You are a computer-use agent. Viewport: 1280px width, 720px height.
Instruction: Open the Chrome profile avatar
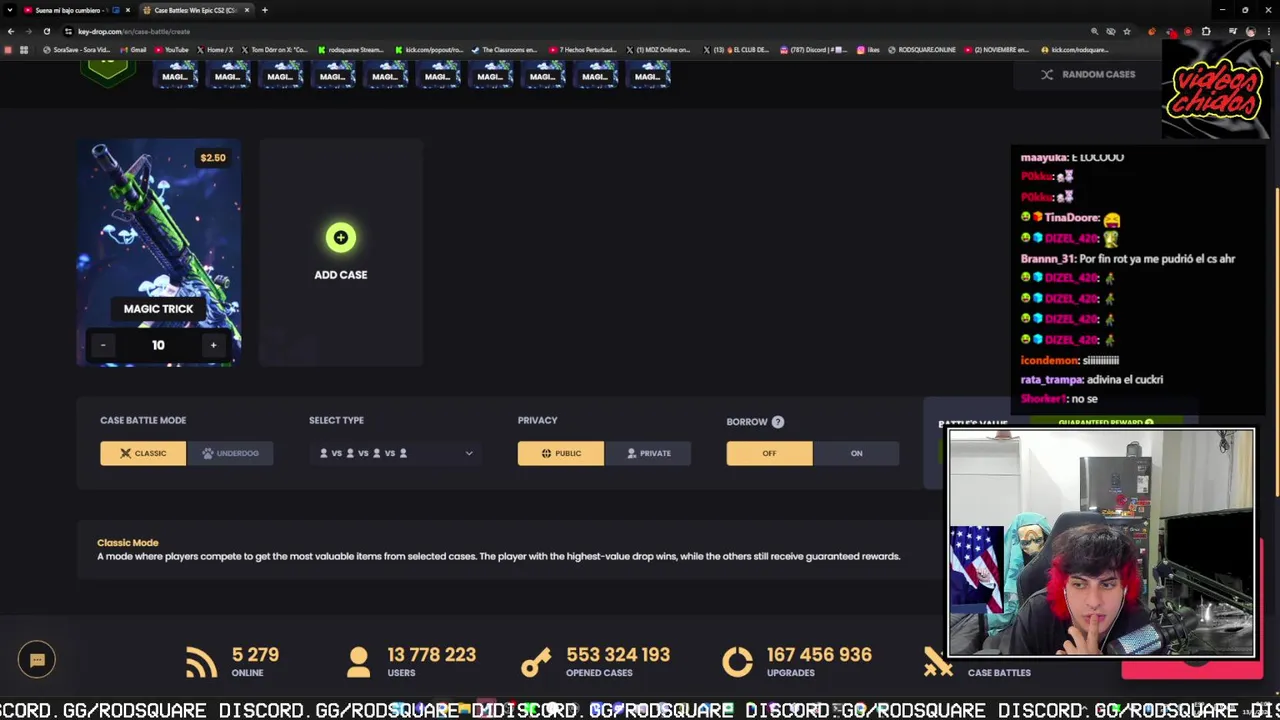[1250, 31]
